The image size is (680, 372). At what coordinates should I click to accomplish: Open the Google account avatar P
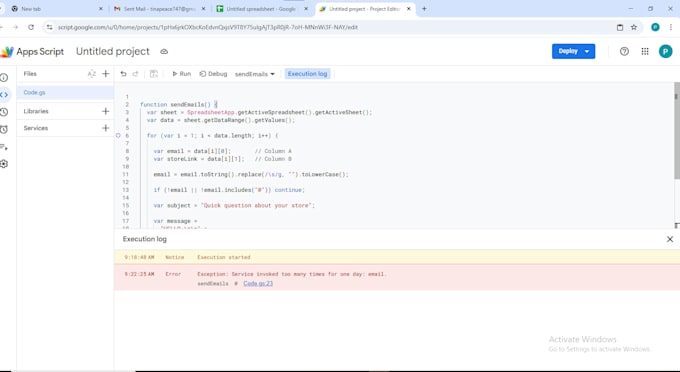click(x=665, y=51)
